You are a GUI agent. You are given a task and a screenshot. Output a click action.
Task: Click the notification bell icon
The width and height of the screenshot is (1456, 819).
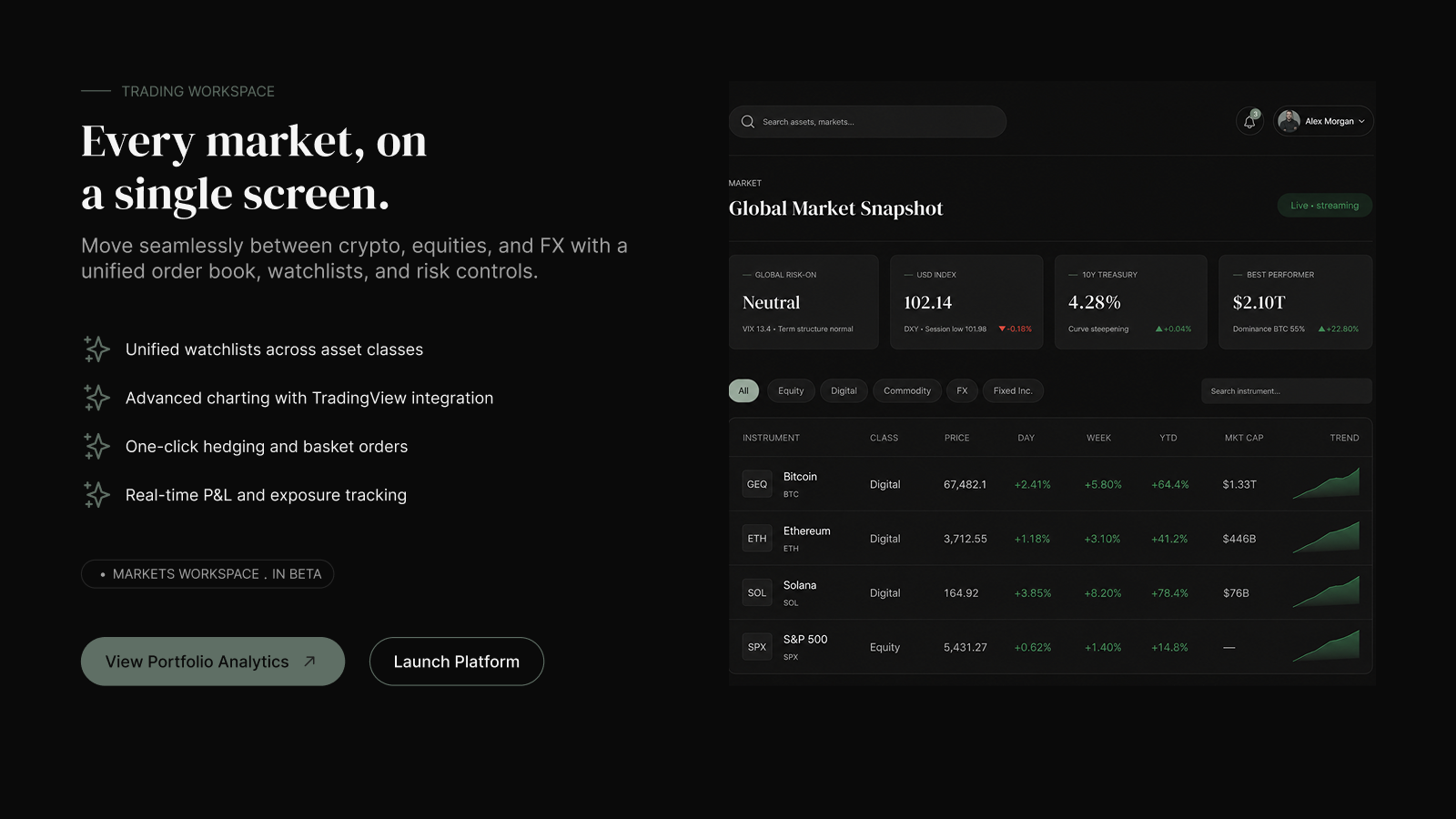pyautogui.click(x=1249, y=121)
